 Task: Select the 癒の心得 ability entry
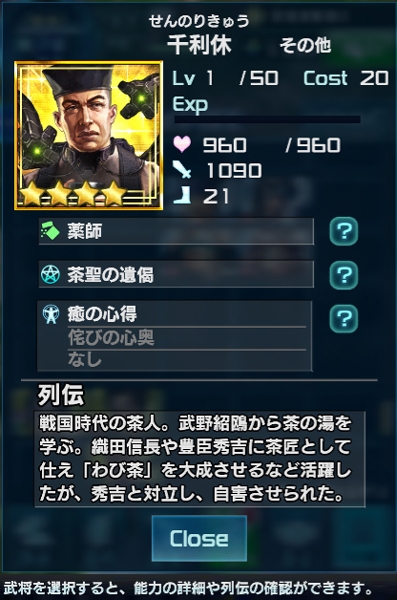(x=102, y=315)
